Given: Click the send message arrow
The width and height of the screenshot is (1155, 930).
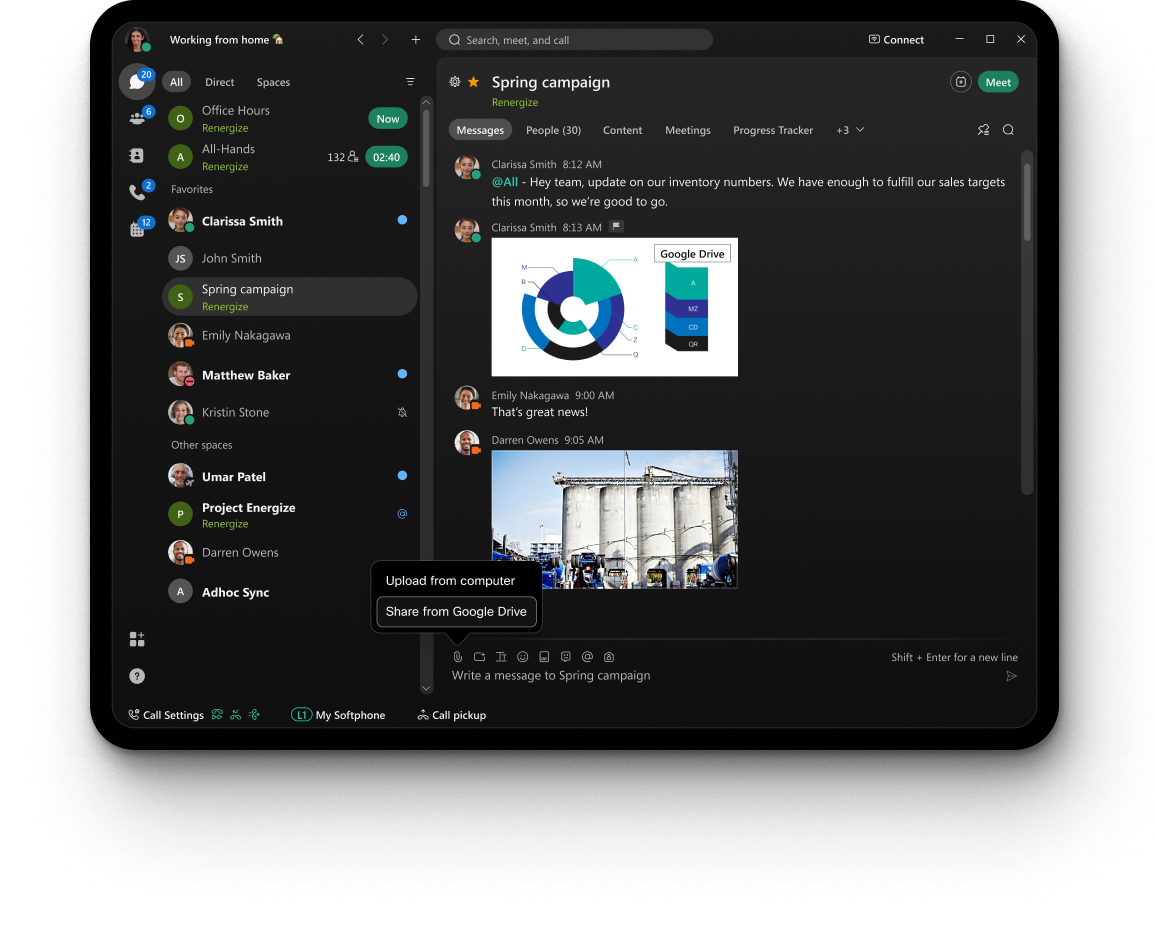Looking at the screenshot, I should coord(1011,676).
